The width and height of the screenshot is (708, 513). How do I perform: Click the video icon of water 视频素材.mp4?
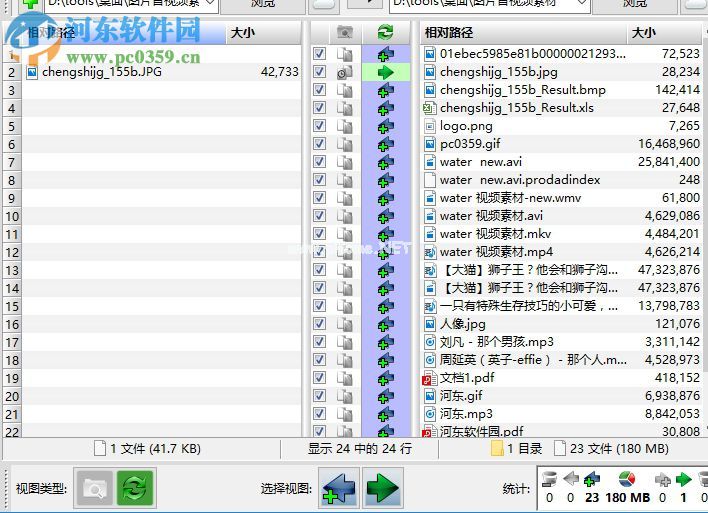tap(430, 252)
